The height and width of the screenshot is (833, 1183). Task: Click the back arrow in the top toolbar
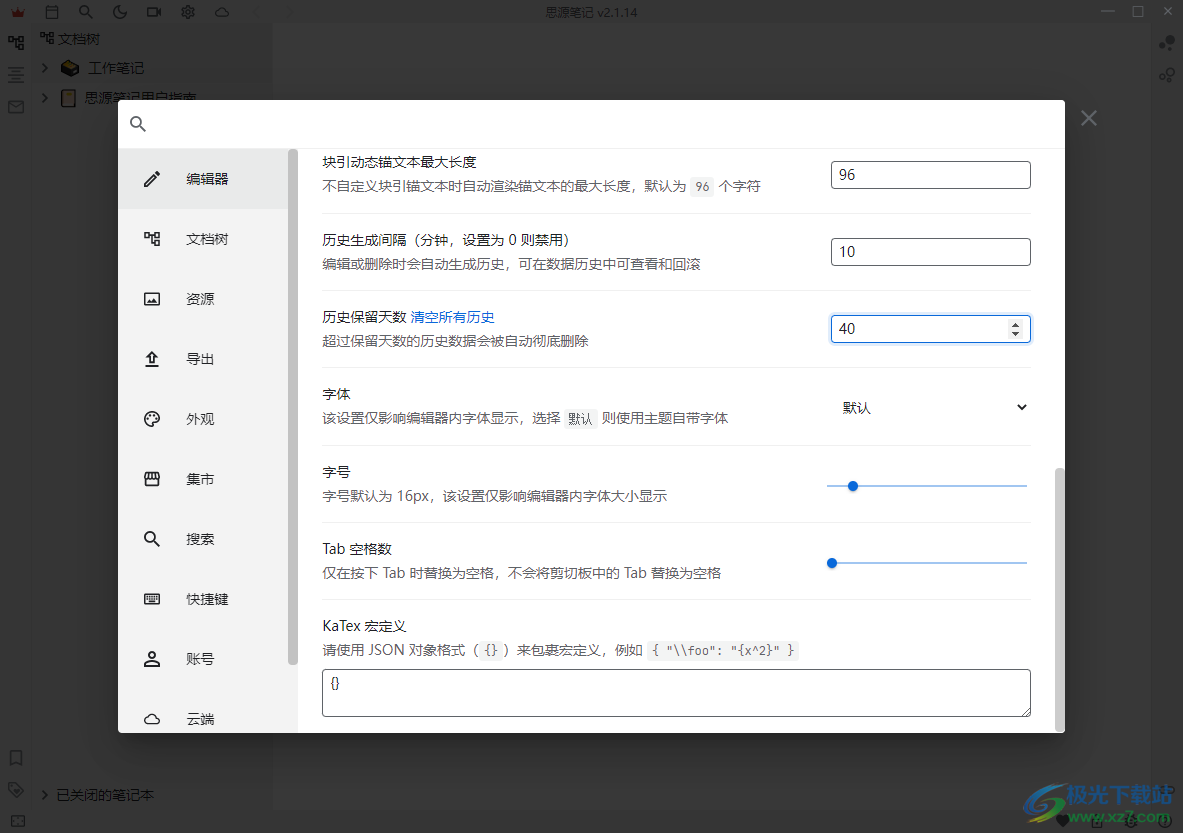tap(256, 12)
